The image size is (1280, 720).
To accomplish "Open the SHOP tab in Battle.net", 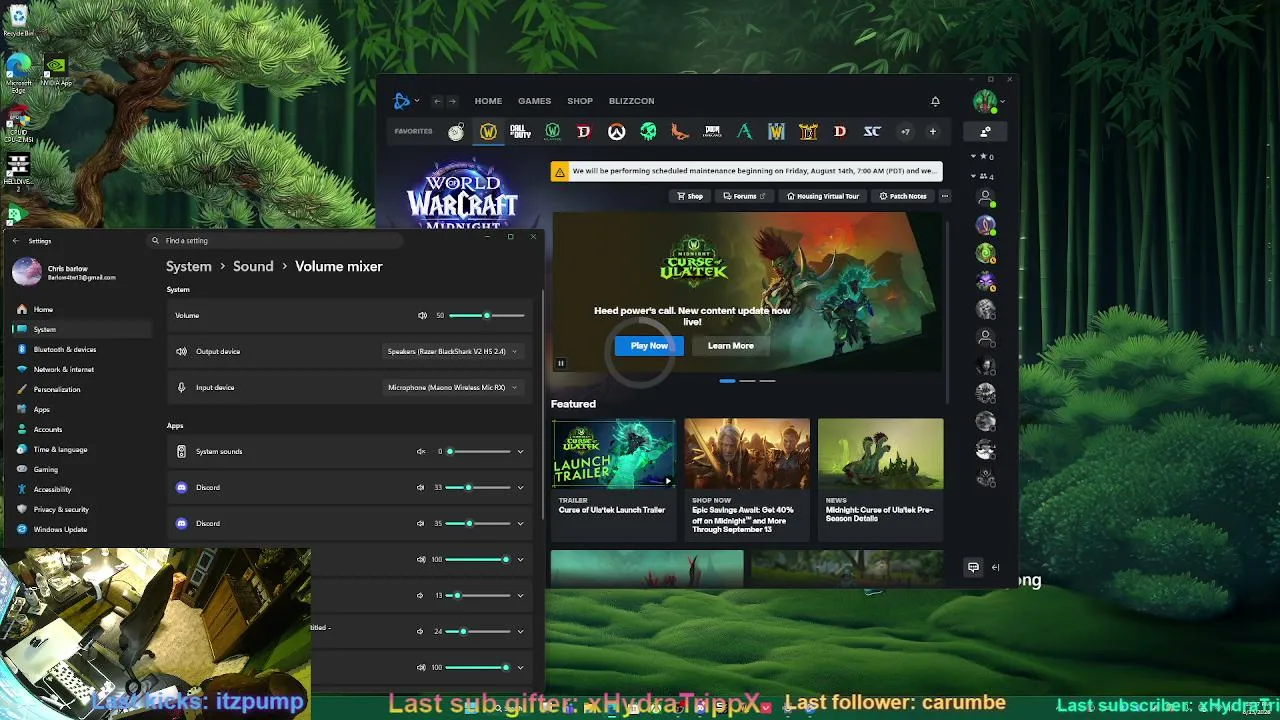I will [580, 101].
